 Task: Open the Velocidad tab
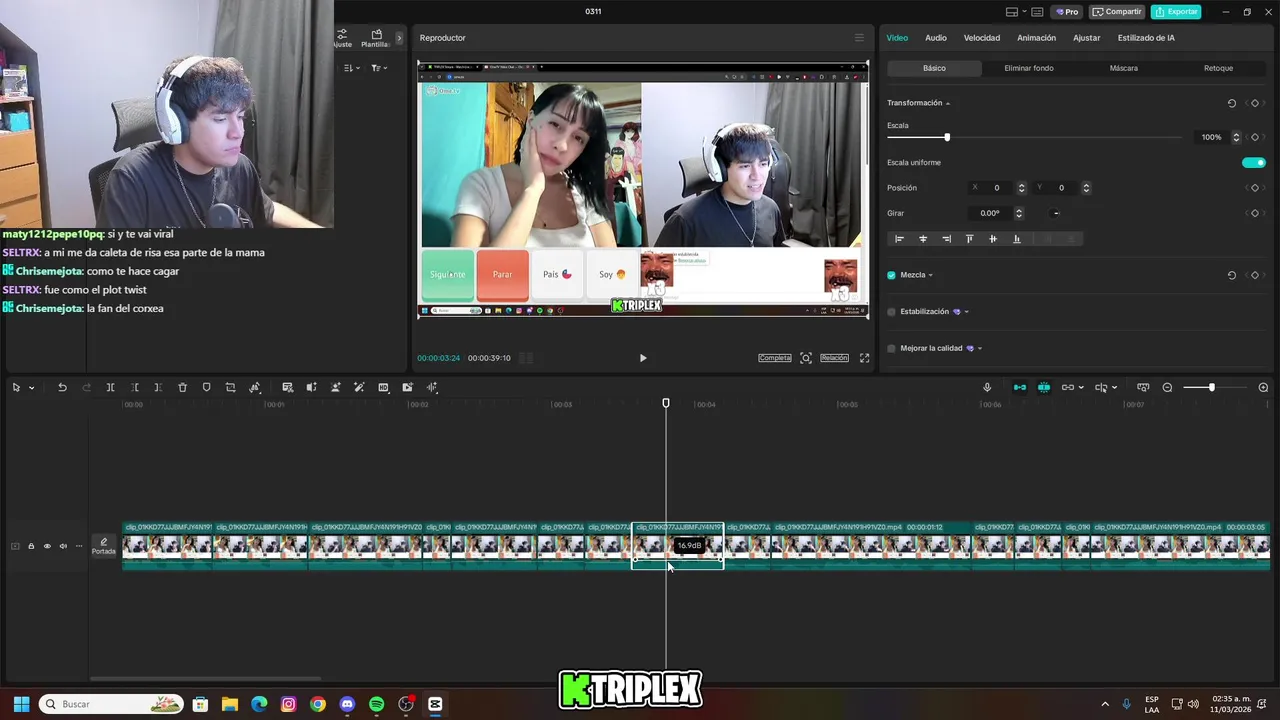[x=981, y=38]
